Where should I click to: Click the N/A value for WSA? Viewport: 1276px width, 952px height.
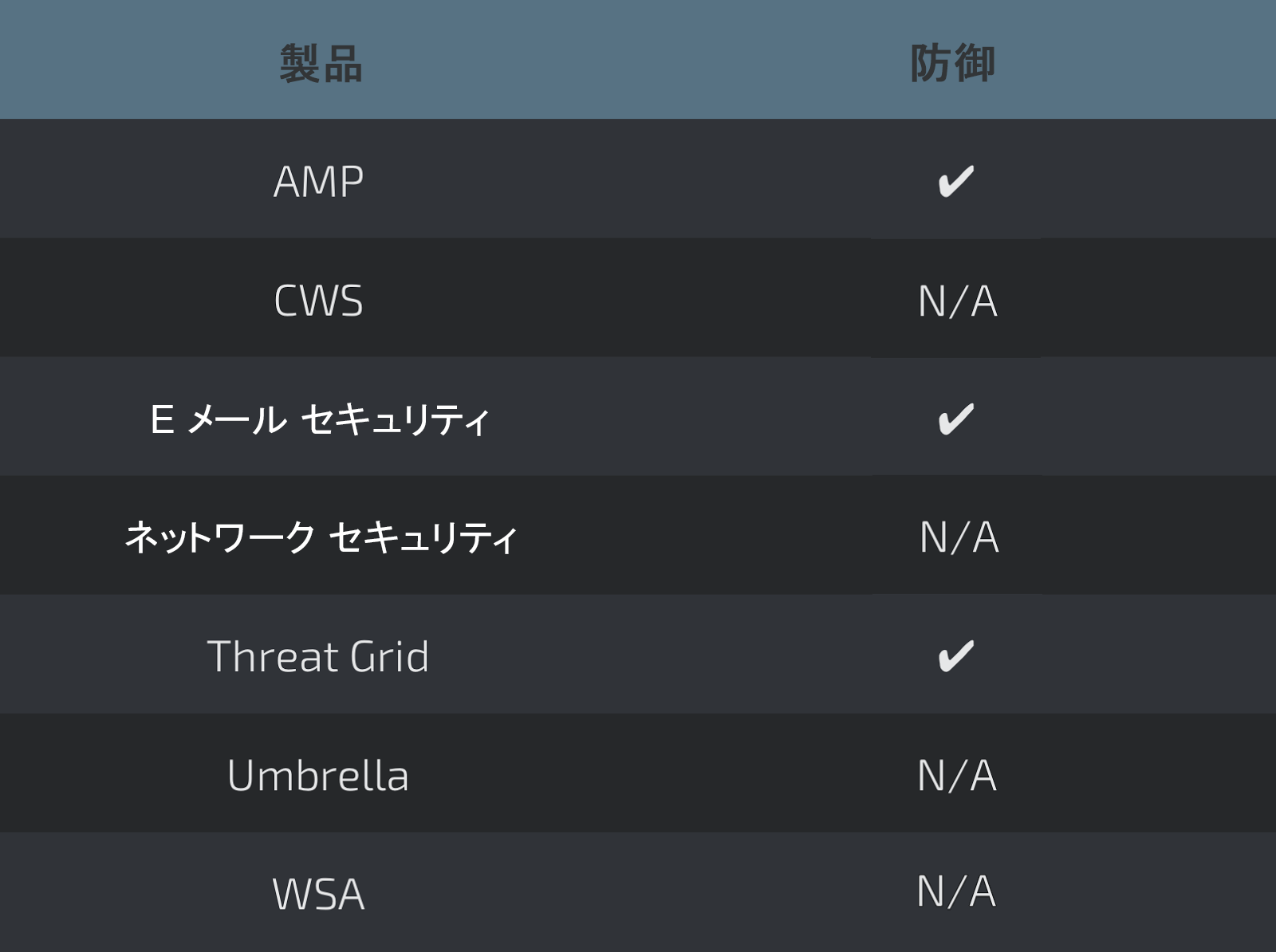pos(956,891)
